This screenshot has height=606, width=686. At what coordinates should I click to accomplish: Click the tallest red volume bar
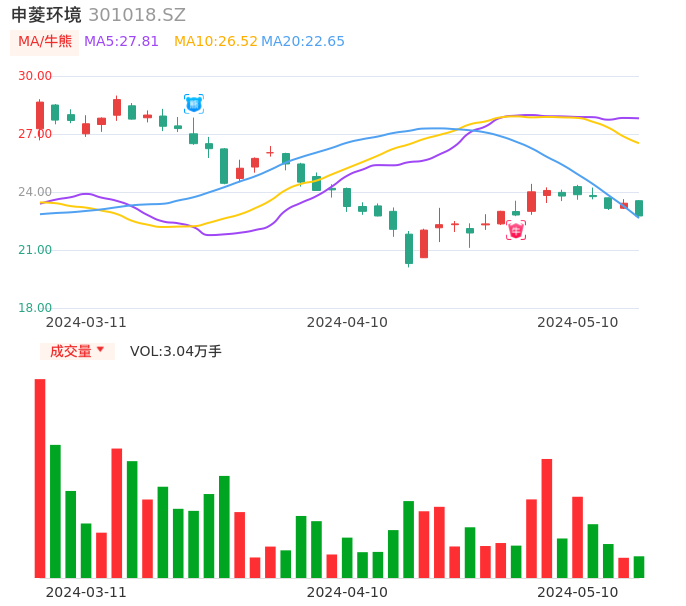40,478
